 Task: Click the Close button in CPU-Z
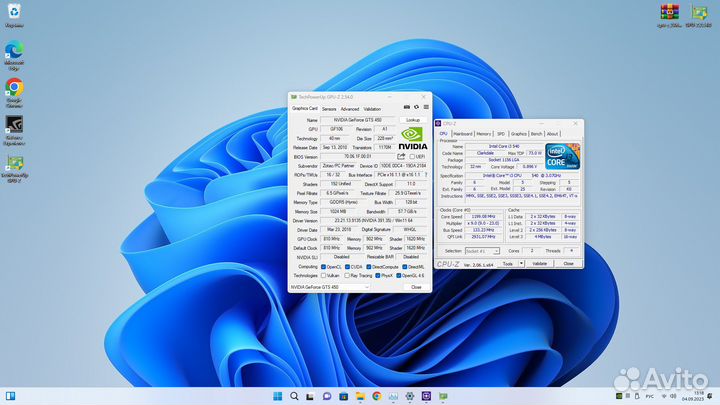(568, 264)
